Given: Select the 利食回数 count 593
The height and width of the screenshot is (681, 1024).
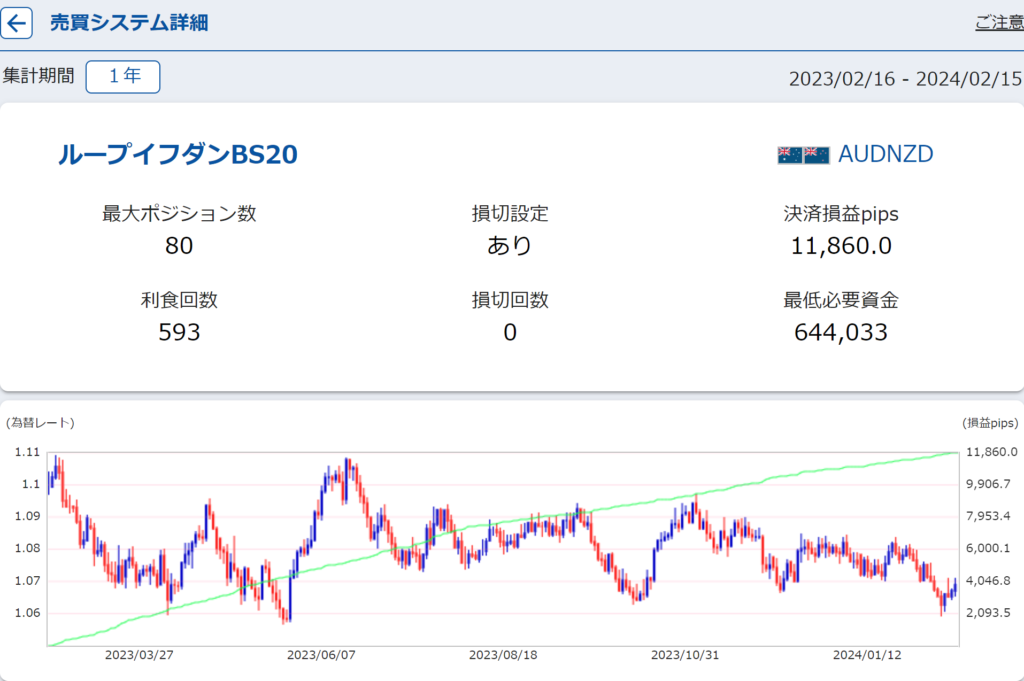Looking at the screenshot, I should [179, 332].
